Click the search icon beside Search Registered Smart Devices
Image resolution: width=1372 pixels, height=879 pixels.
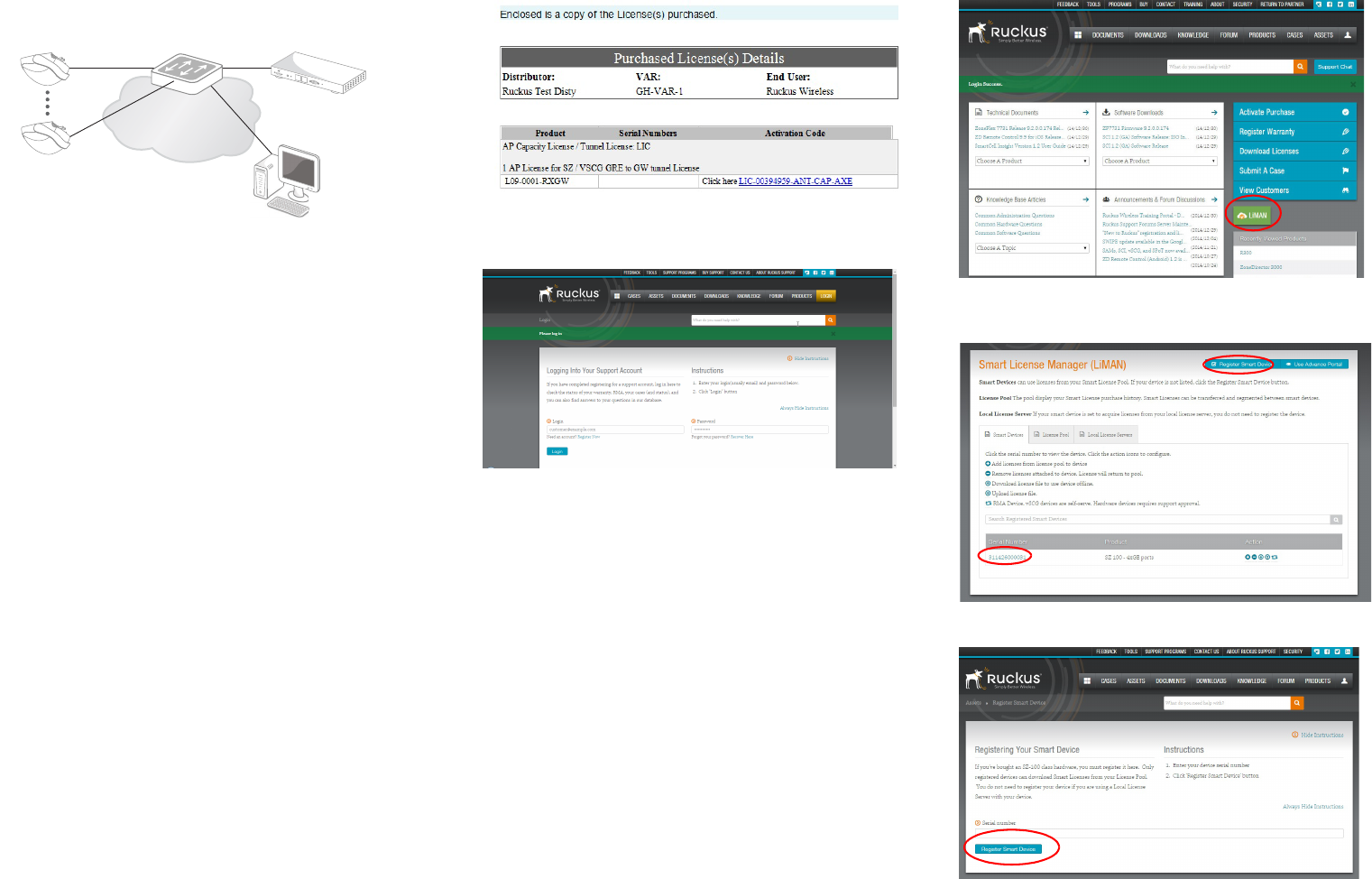point(1336,519)
